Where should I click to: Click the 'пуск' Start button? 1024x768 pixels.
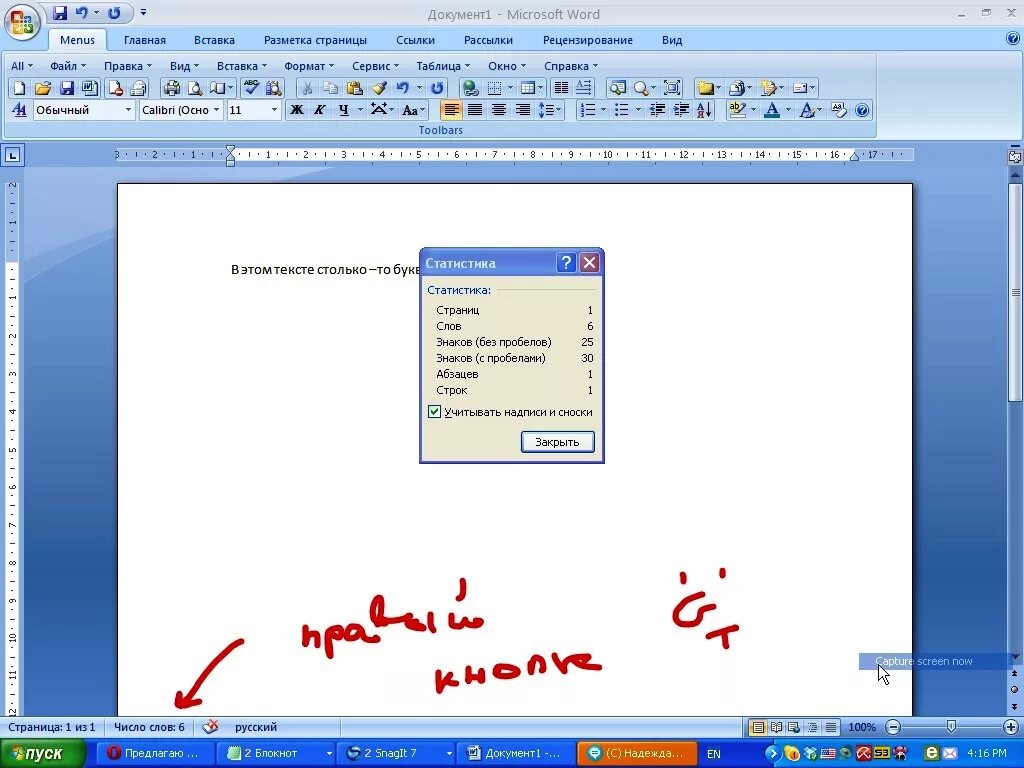(x=42, y=753)
